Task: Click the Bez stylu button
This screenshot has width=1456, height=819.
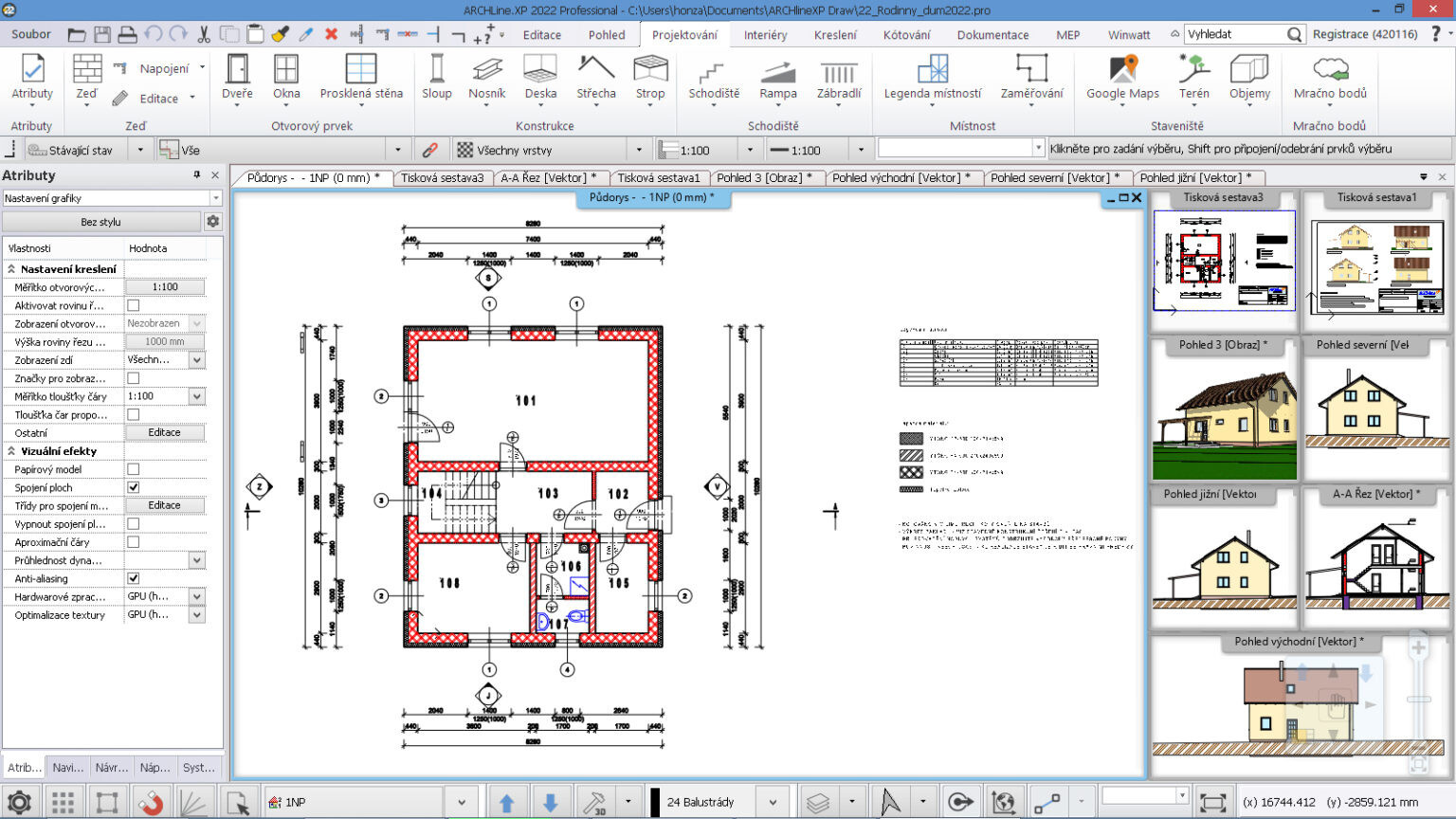Action: point(100,222)
